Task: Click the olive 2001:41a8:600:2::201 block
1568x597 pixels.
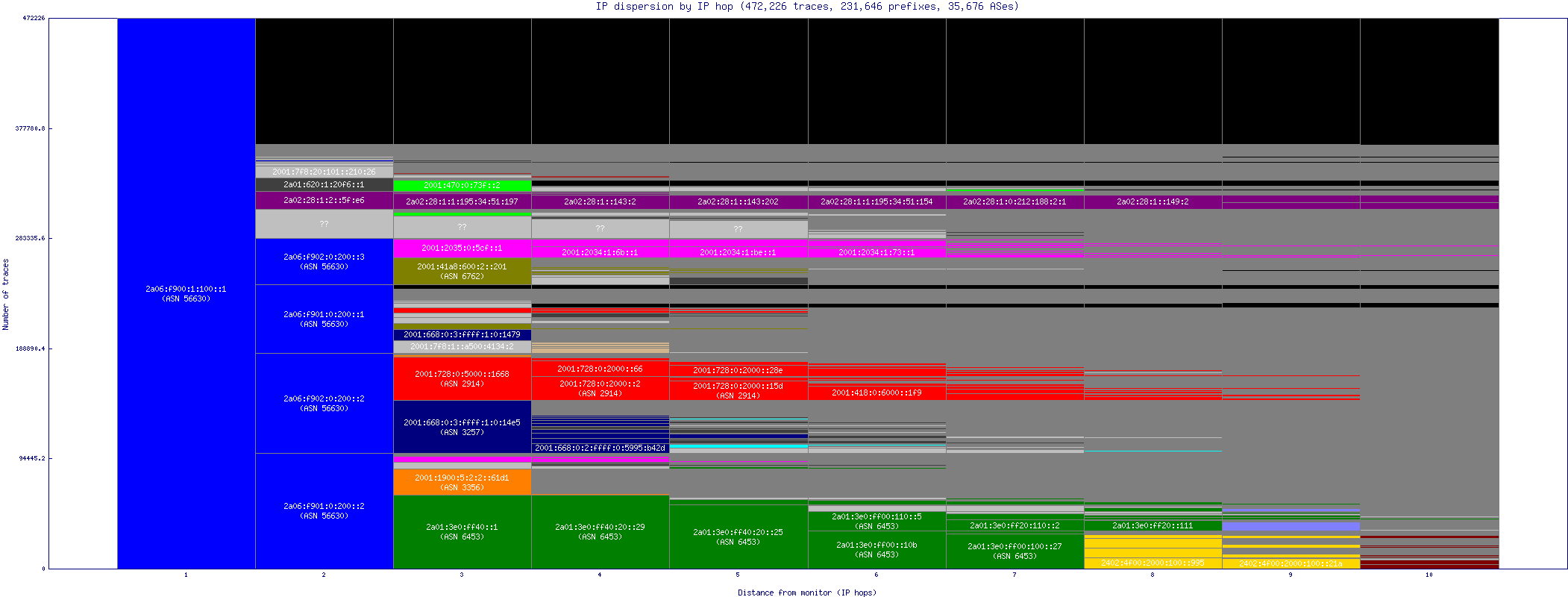Action: pyautogui.click(x=462, y=271)
